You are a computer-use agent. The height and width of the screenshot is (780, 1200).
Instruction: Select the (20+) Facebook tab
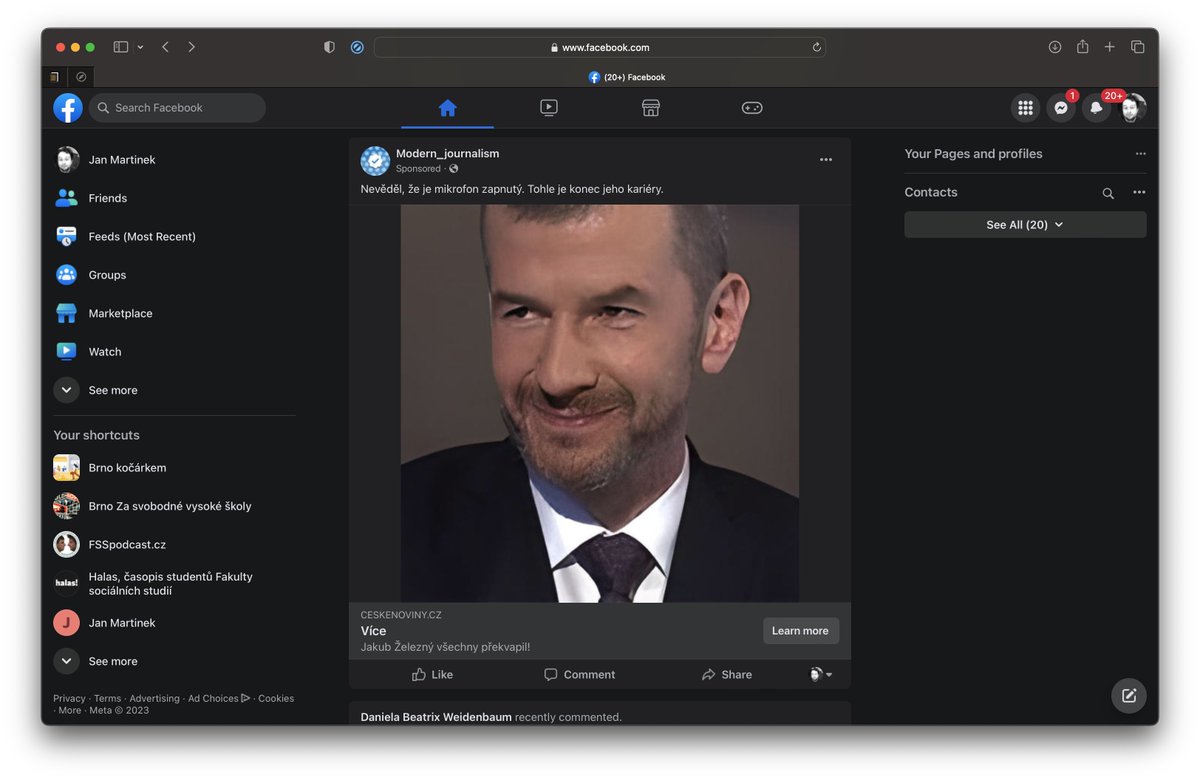[x=626, y=77]
